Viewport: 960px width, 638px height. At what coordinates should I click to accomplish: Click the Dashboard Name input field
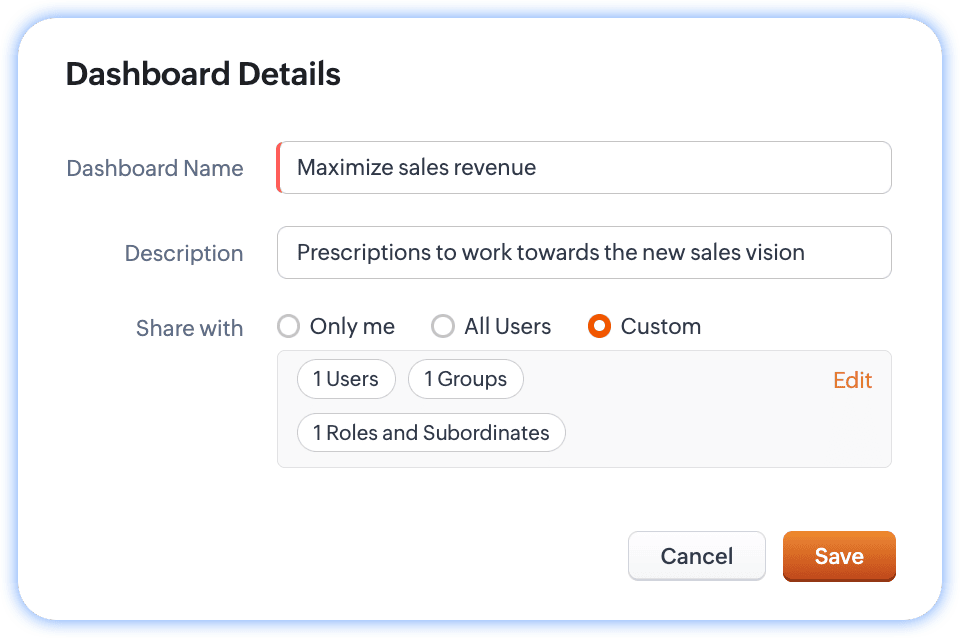[x=584, y=167]
